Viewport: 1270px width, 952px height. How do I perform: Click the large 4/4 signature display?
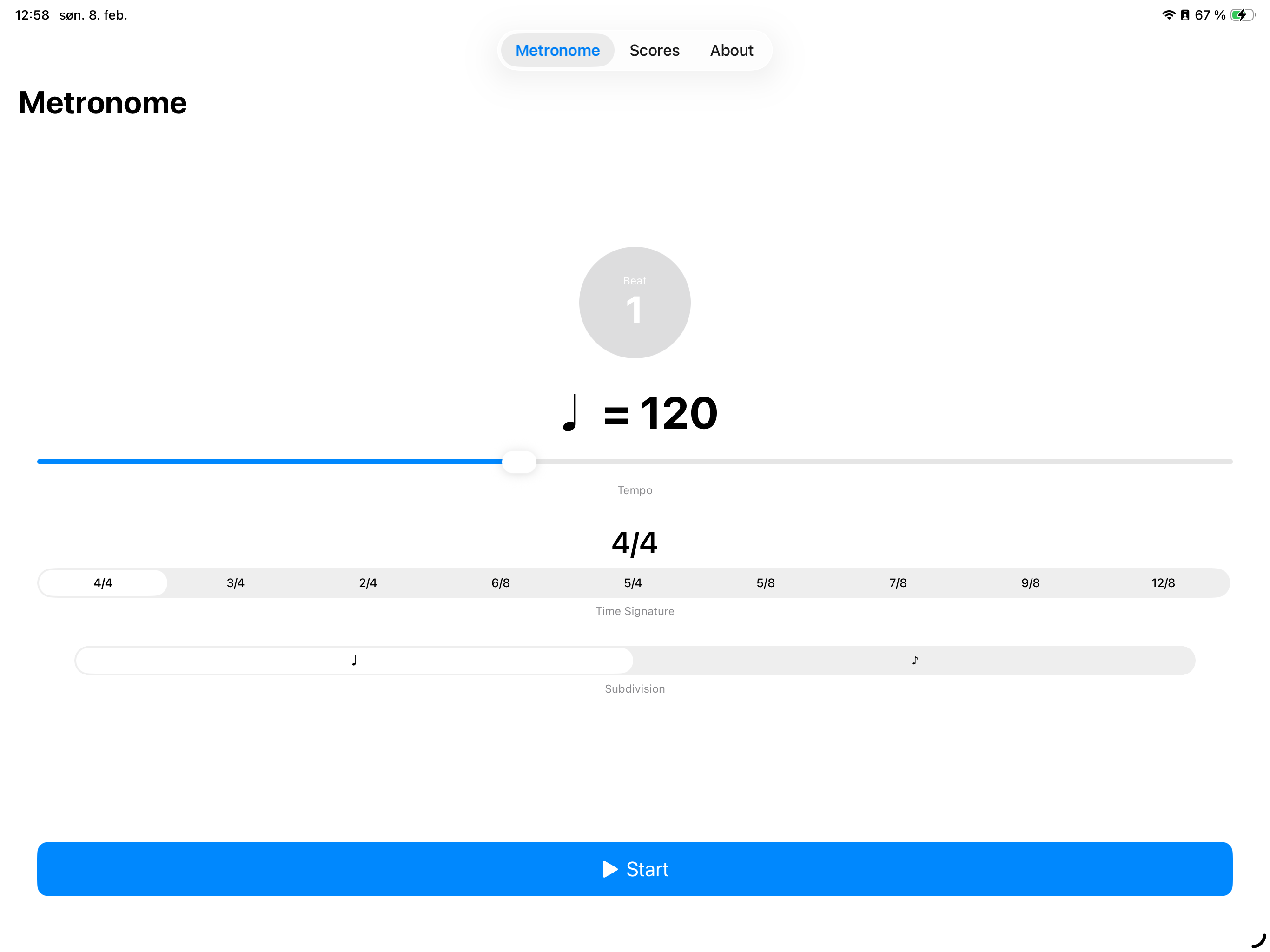point(635,543)
